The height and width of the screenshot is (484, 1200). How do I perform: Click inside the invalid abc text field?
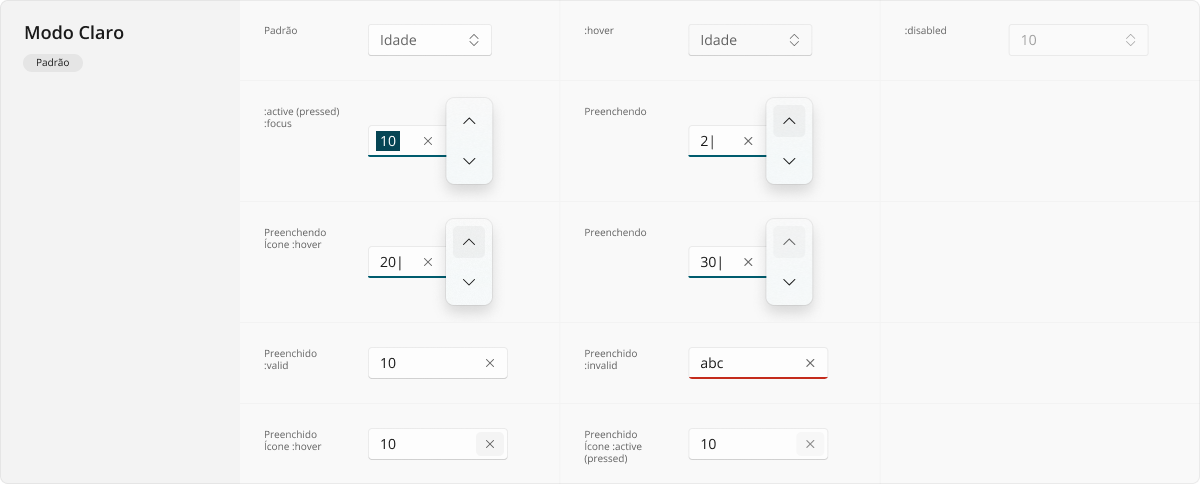pyautogui.click(x=758, y=363)
